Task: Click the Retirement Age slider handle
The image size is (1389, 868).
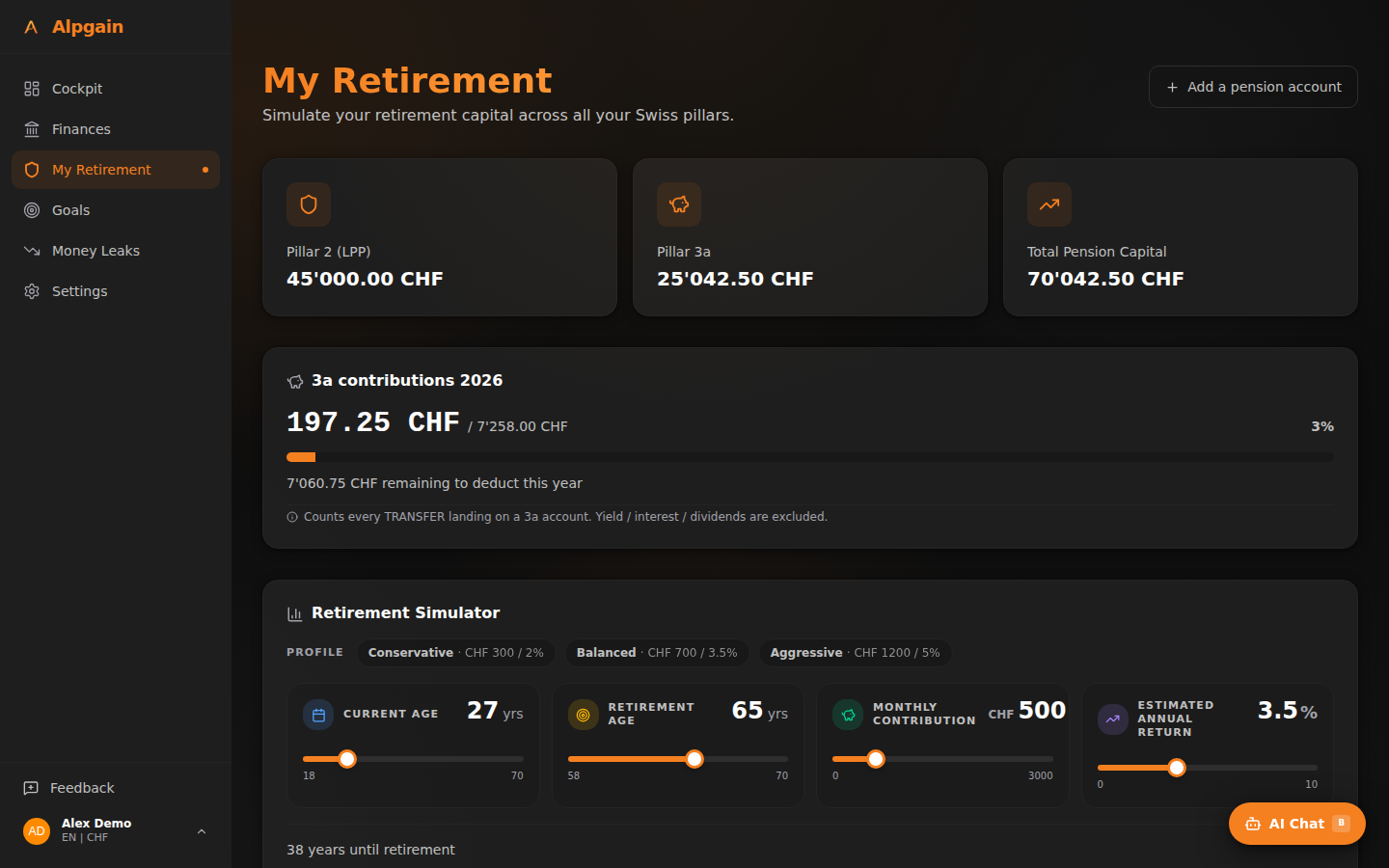Action: click(x=694, y=759)
